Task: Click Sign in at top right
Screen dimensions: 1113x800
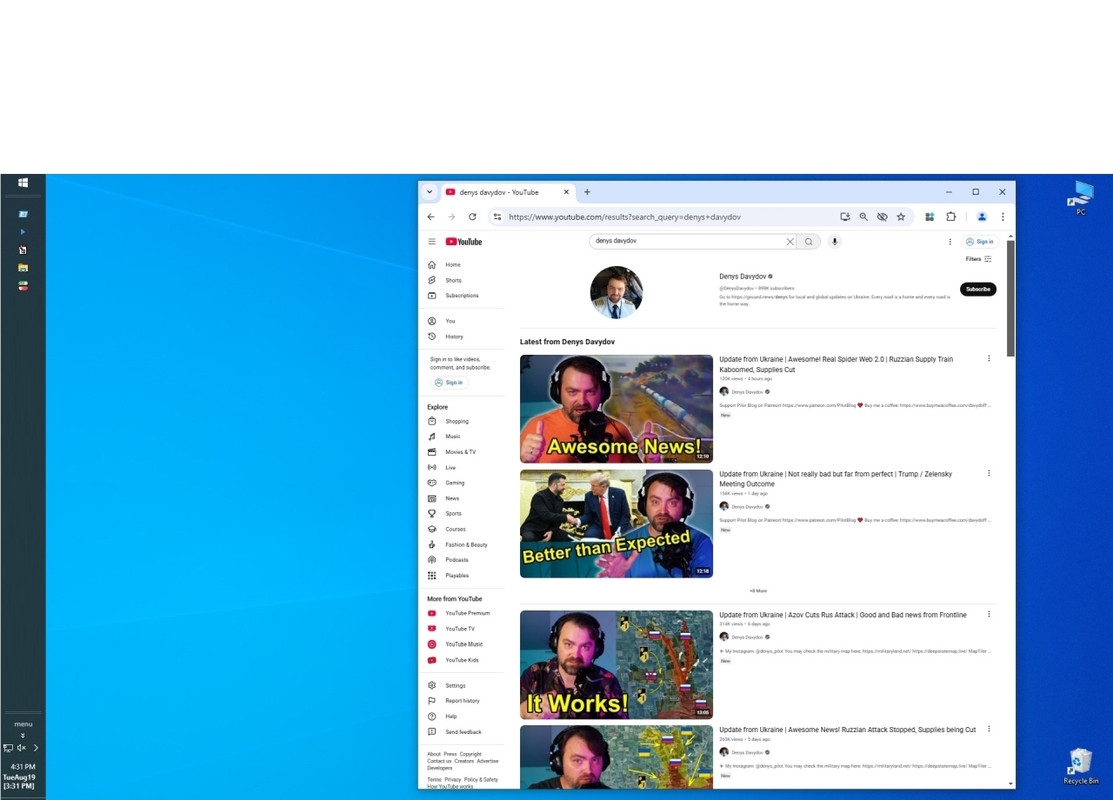Action: pos(980,241)
